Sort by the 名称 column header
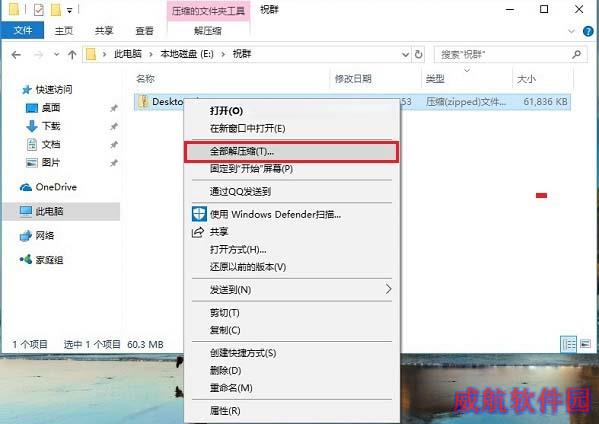599x424 pixels. [146, 79]
